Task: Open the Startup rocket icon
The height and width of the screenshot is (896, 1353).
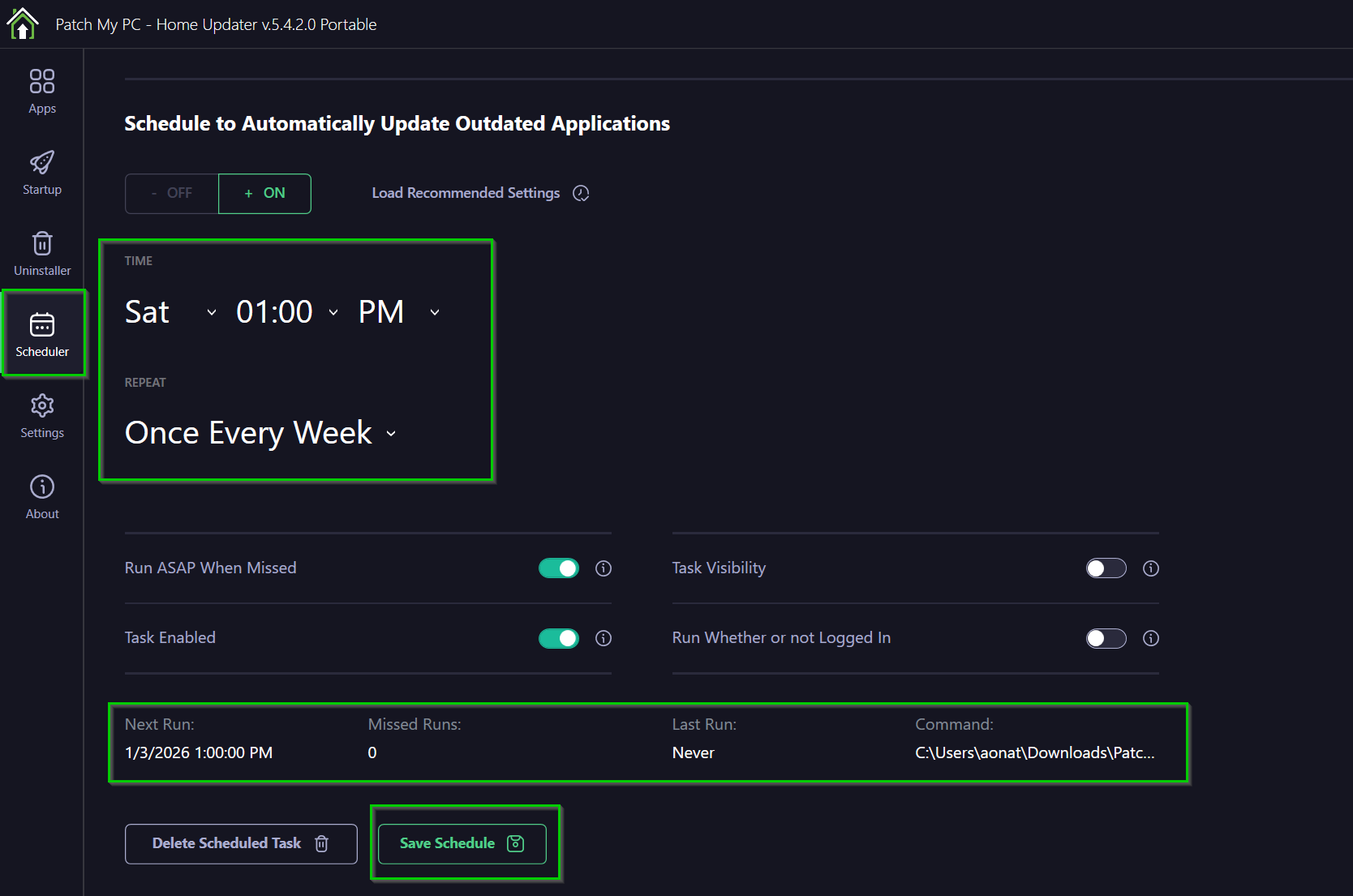Action: point(42,172)
